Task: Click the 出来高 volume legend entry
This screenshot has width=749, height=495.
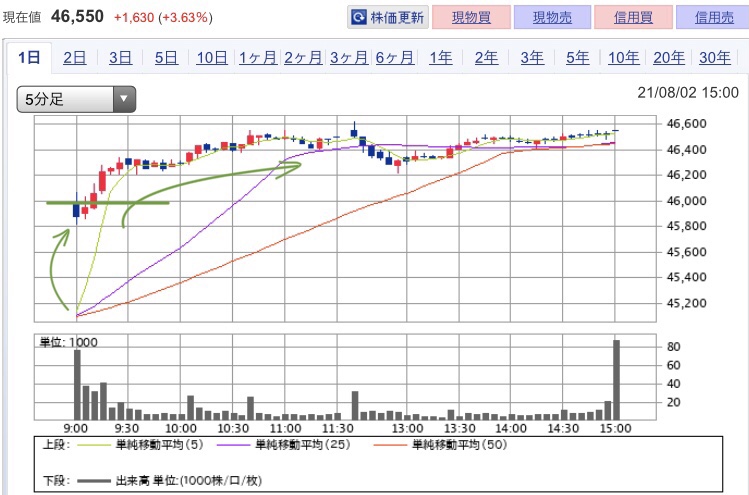Action: click(x=169, y=481)
